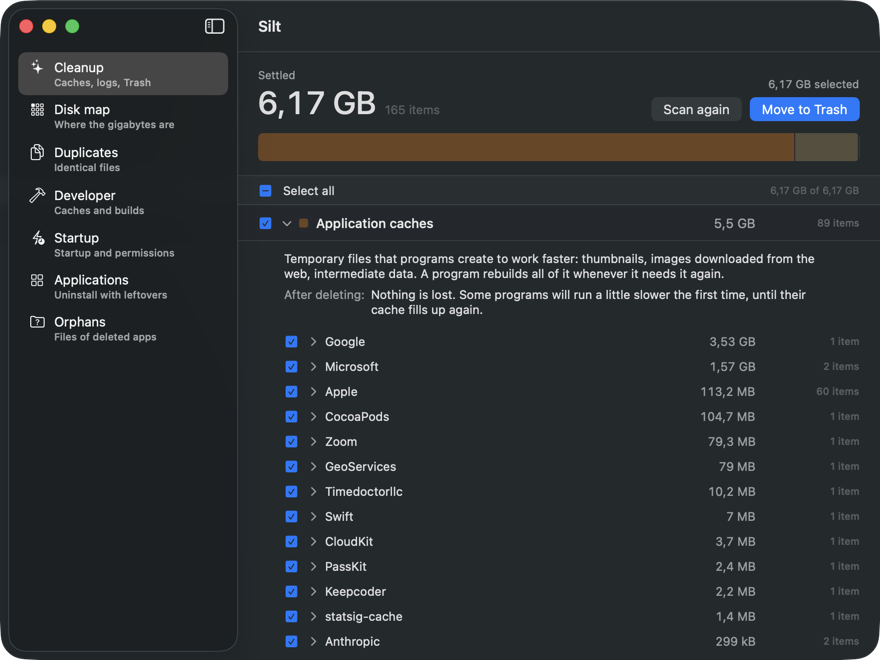Viewport: 880px width, 660px height.
Task: Click the Scan again button
Action: (696, 109)
